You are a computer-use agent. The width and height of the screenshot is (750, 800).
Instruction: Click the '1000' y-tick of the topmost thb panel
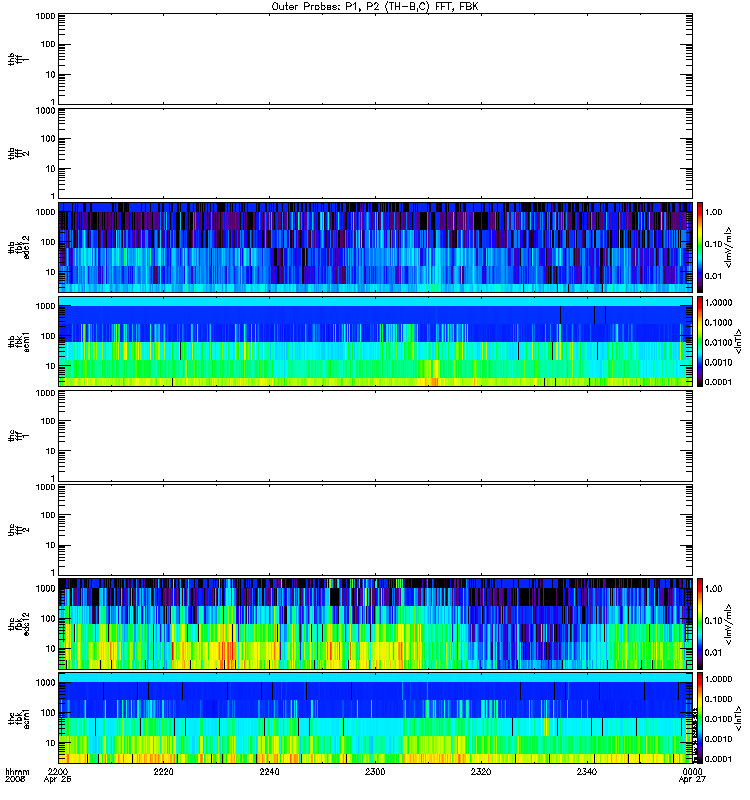pyautogui.click(x=45, y=16)
